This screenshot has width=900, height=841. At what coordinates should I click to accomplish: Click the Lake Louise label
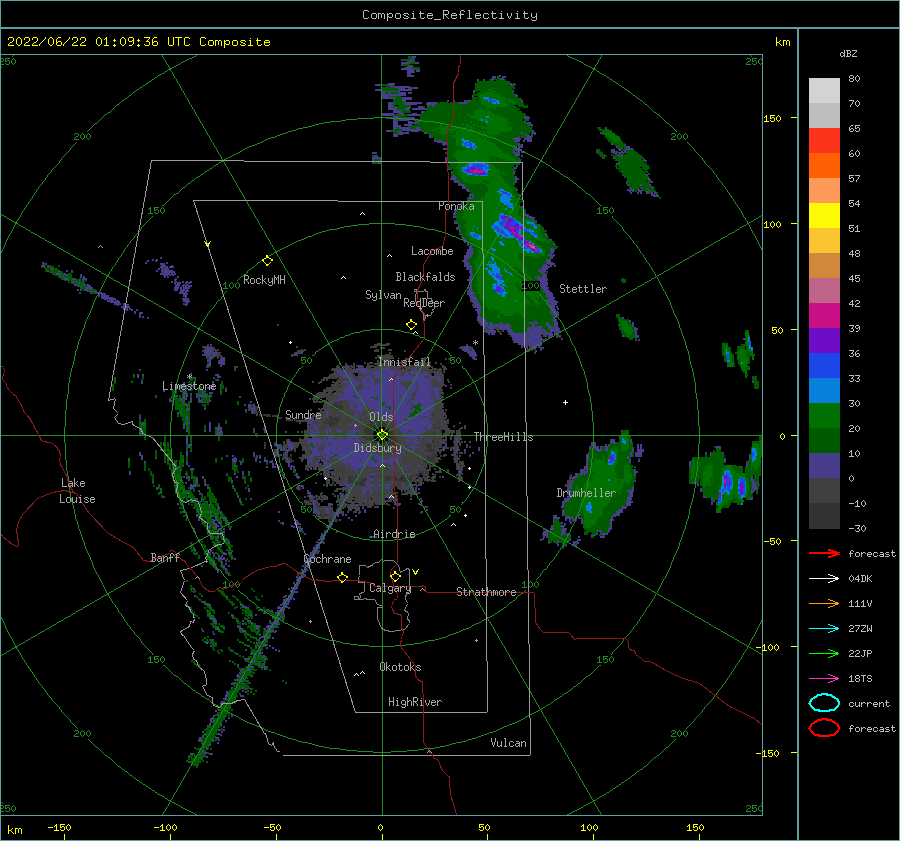pos(77,491)
